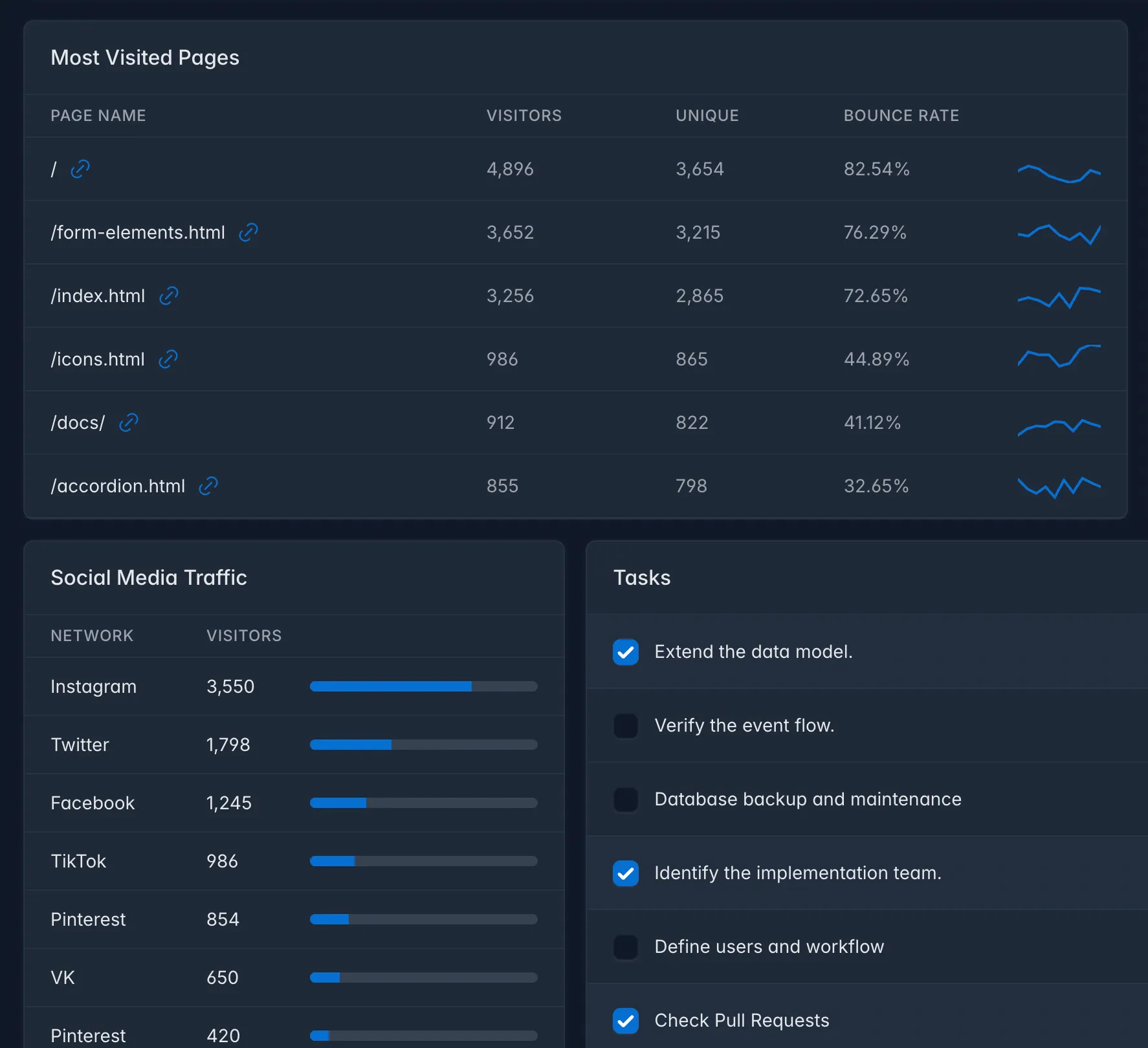Image resolution: width=1148 pixels, height=1048 pixels.
Task: Click the VISITORS header in Social Media Traffic
Action: tap(244, 636)
